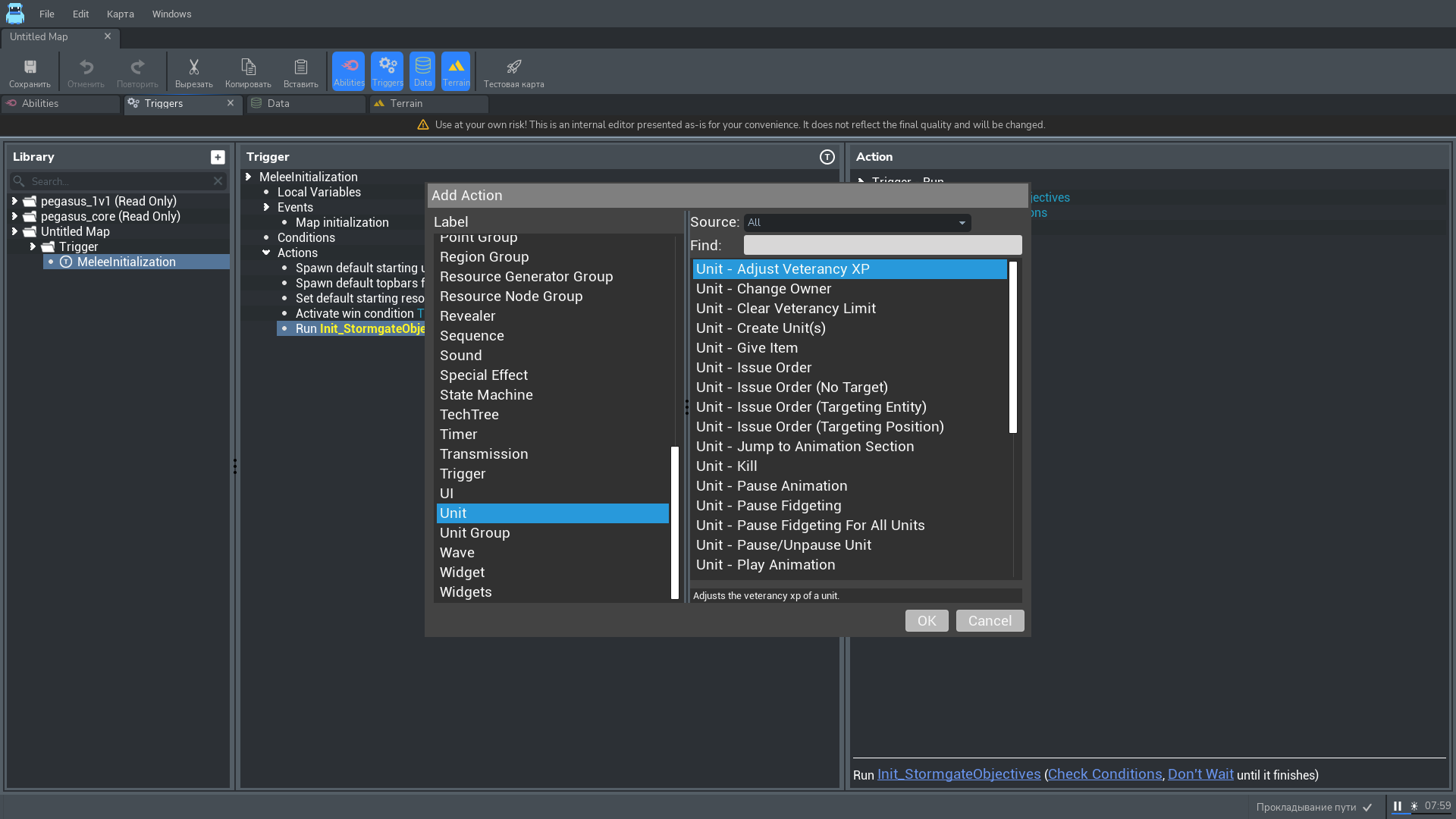The image size is (1456, 819).
Task: Toggle the pause button in status bar
Action: (1397, 806)
